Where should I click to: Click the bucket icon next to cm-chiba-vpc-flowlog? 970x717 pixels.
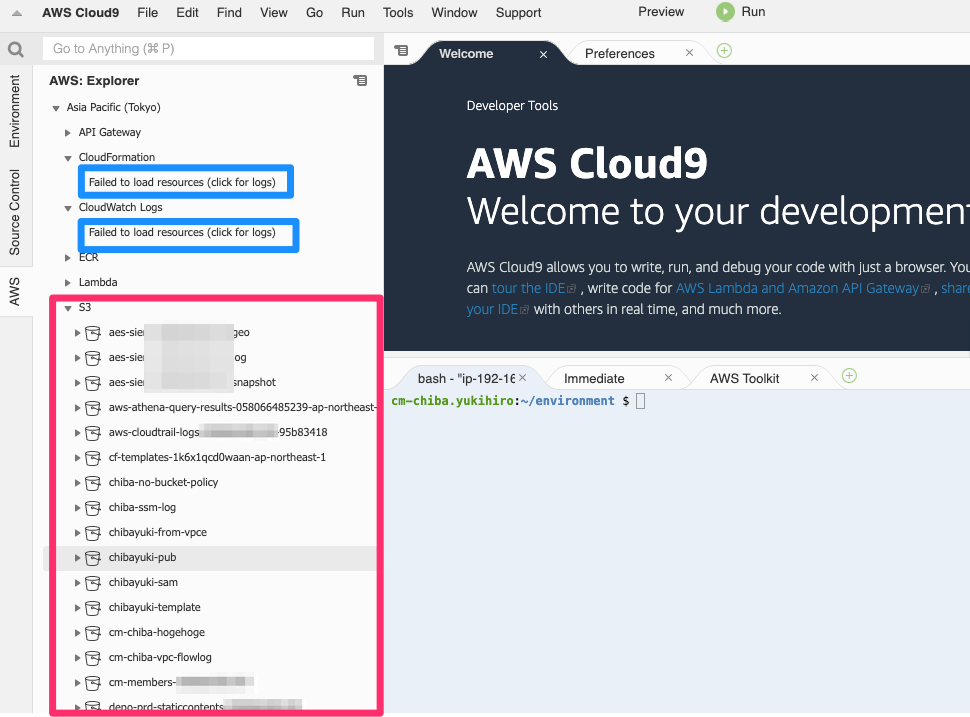click(x=95, y=657)
